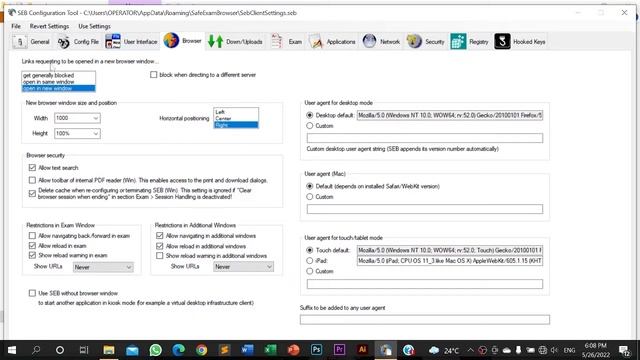Launch Illustrator from taskbar
The image size is (640, 360).
click(362, 350)
